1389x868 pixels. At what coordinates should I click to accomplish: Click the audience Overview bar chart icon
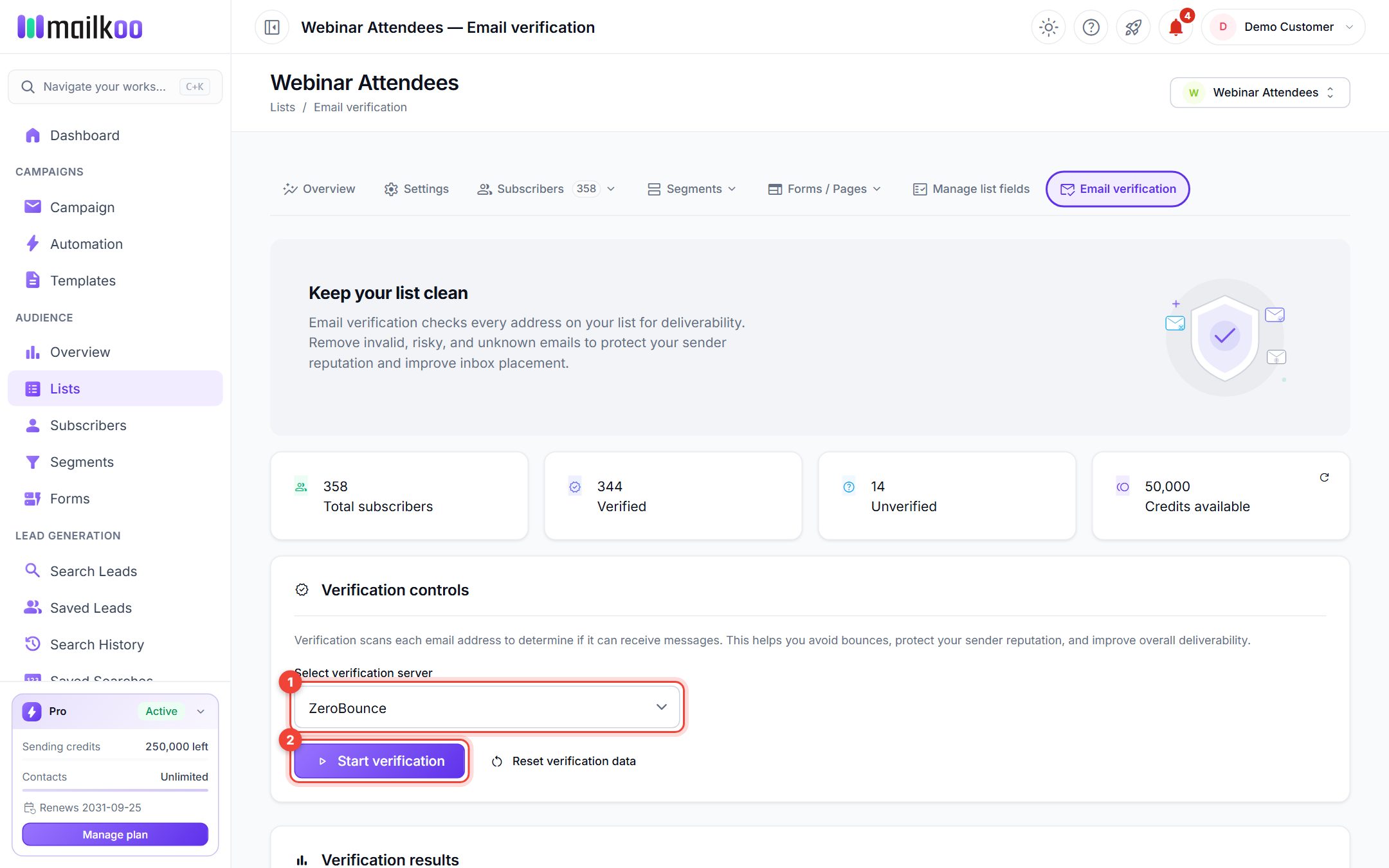click(x=32, y=352)
